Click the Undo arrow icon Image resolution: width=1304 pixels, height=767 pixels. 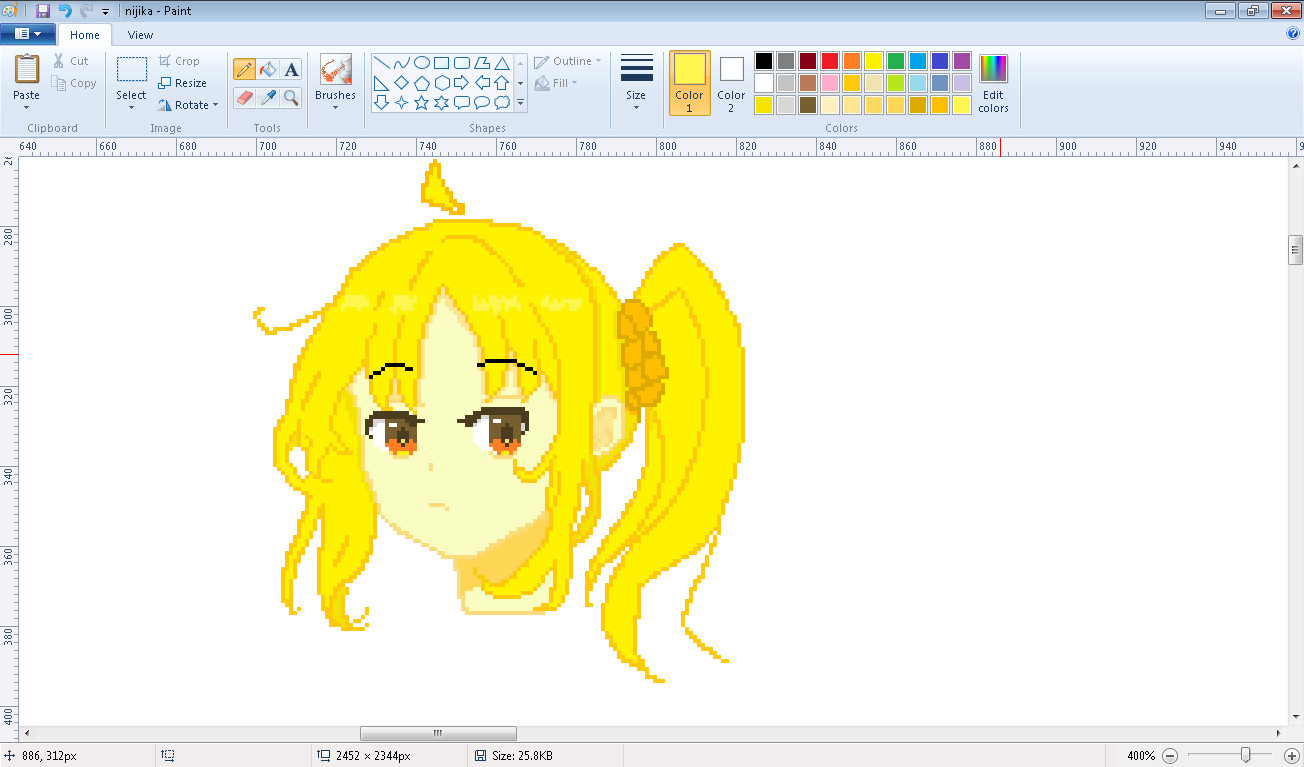[x=64, y=10]
